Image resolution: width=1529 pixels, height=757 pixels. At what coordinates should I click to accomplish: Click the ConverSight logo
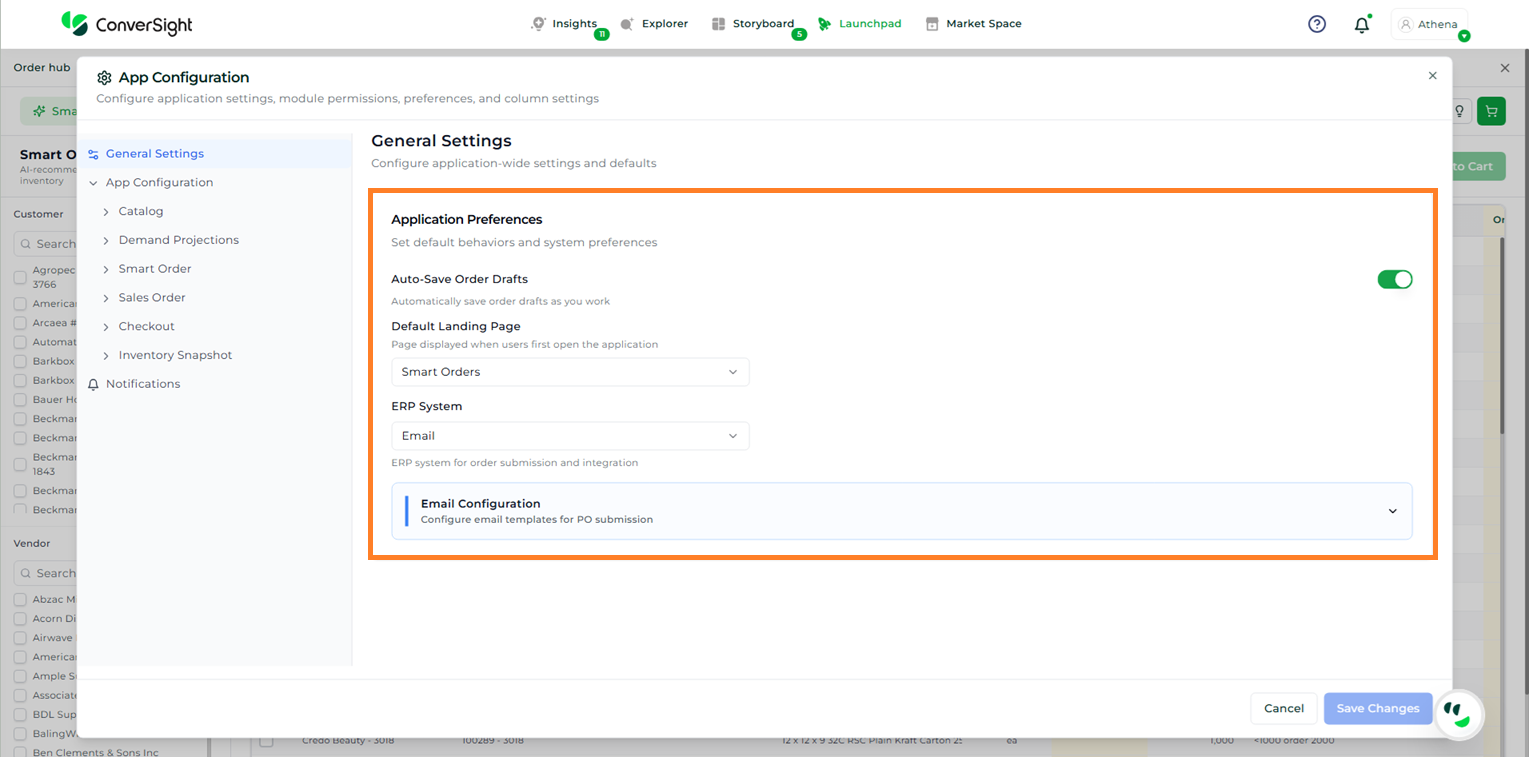pyautogui.click(x=126, y=24)
